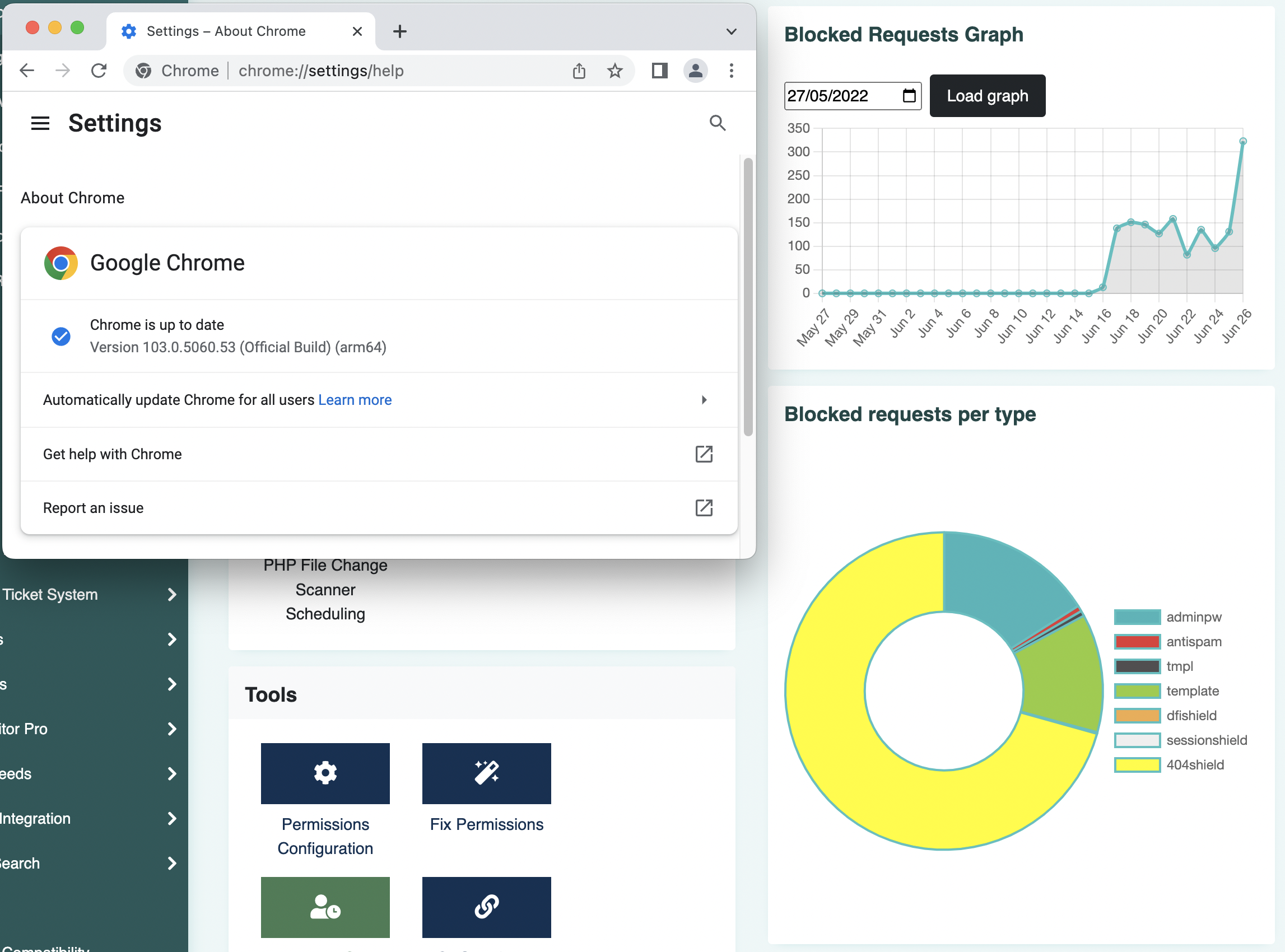Click the Version 103.0.5060.53 text
Screen dimensions: 1285x952
coord(238,347)
